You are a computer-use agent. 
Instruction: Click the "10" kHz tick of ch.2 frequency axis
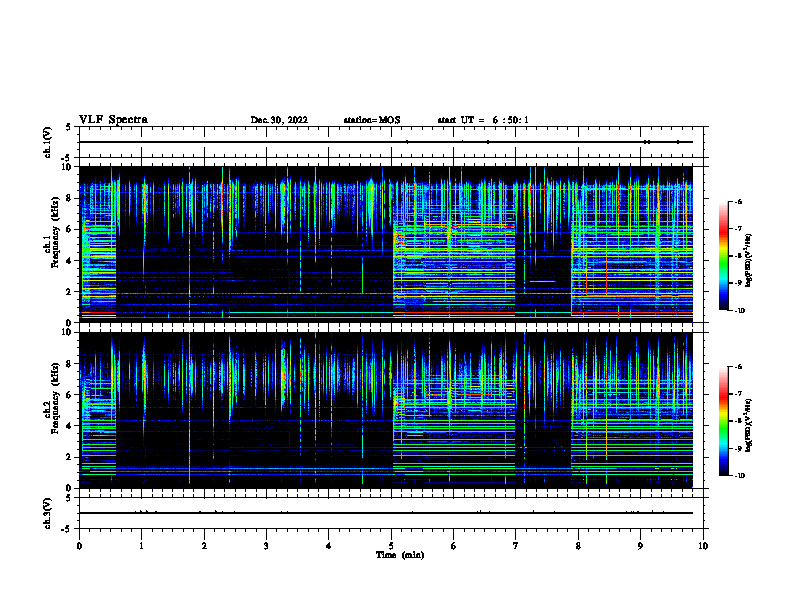coord(67,332)
